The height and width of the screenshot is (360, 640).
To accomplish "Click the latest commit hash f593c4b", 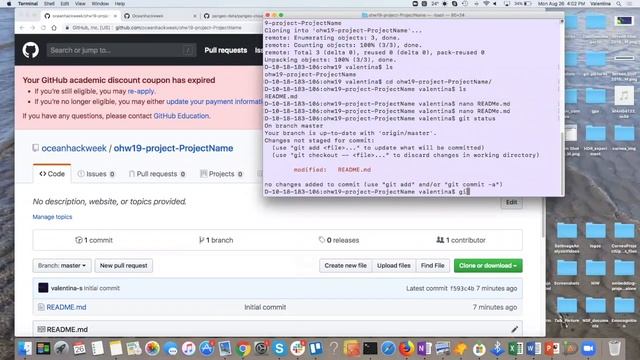I will point(462,288).
